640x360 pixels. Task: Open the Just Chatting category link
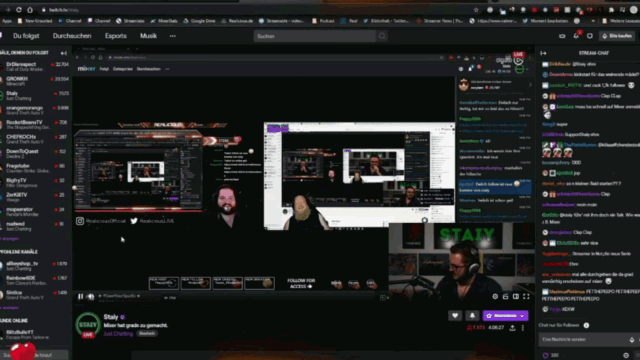118,333
